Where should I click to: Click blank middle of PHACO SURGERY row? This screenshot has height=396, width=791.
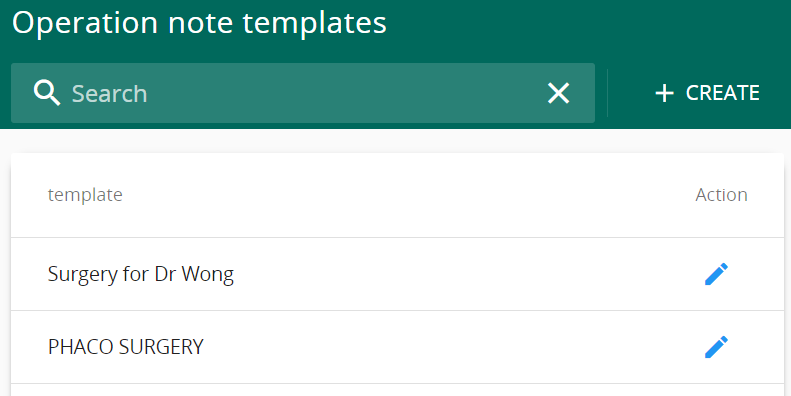click(454, 347)
